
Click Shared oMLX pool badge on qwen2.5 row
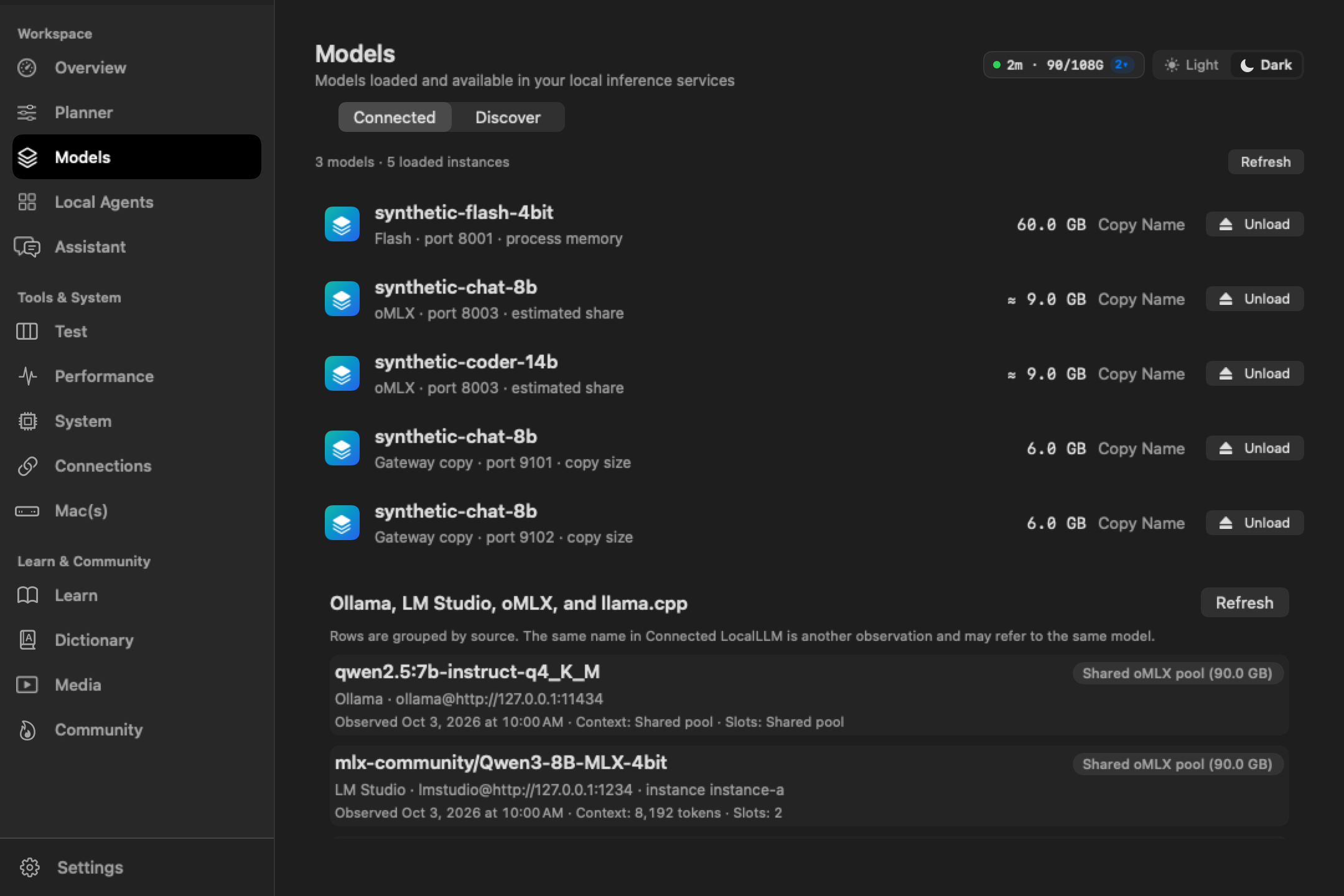1178,673
